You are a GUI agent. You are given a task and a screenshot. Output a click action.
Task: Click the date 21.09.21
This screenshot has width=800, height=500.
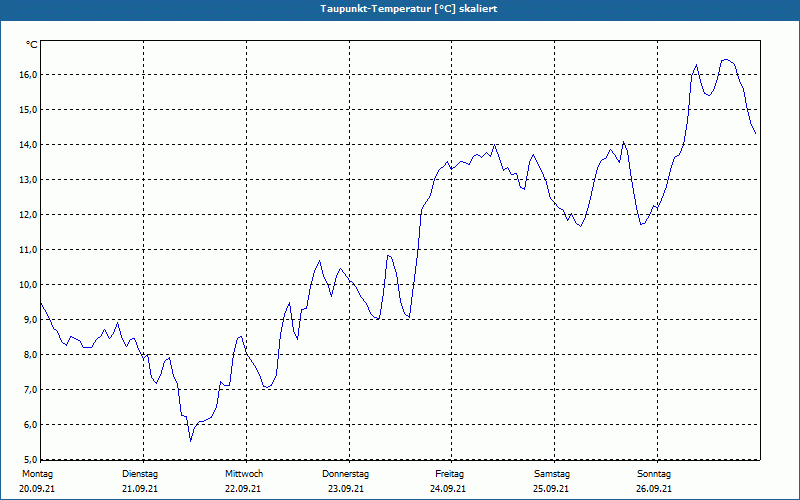[140, 489]
